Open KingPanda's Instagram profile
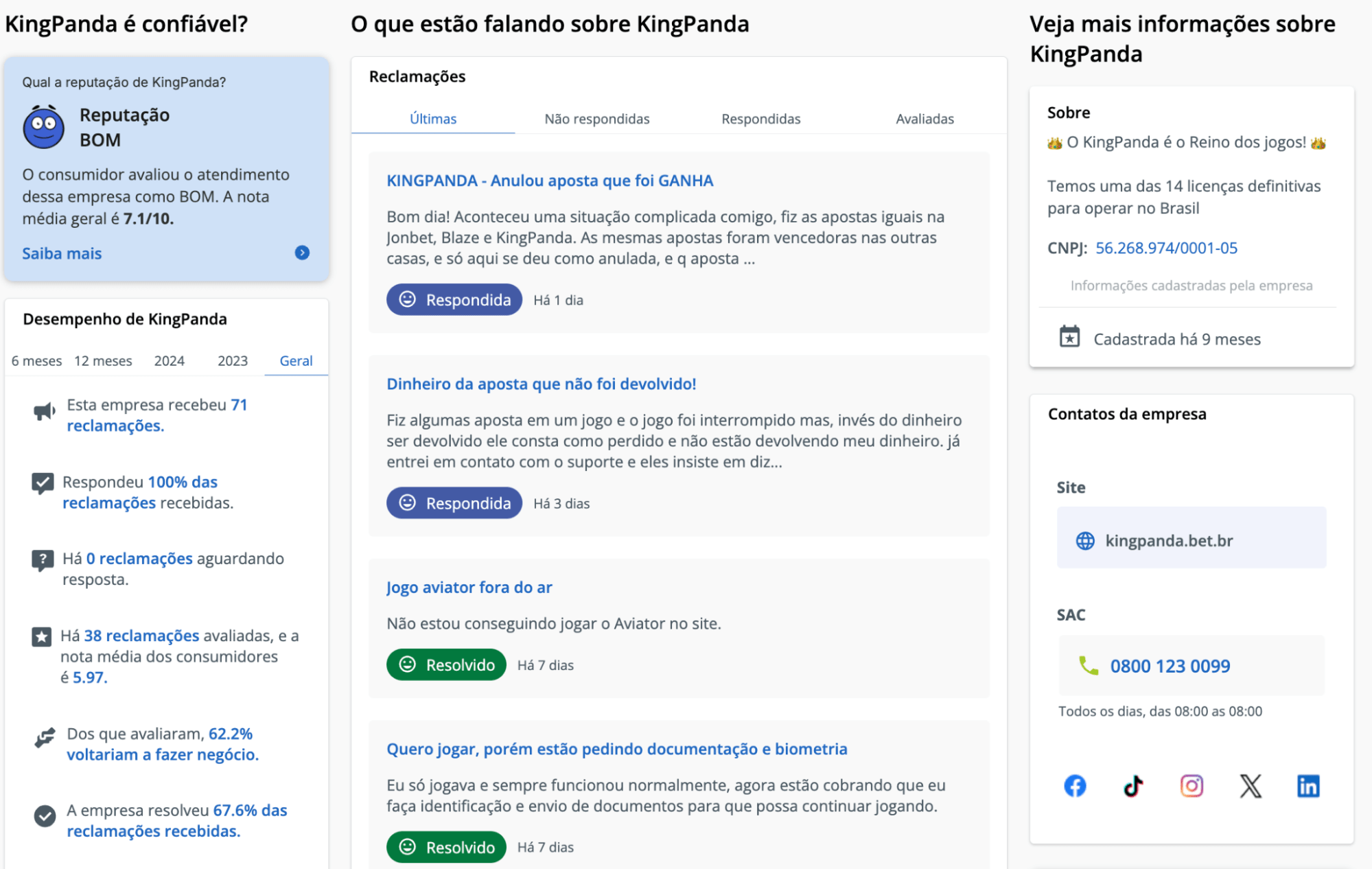Image resolution: width=1372 pixels, height=869 pixels. click(1191, 785)
